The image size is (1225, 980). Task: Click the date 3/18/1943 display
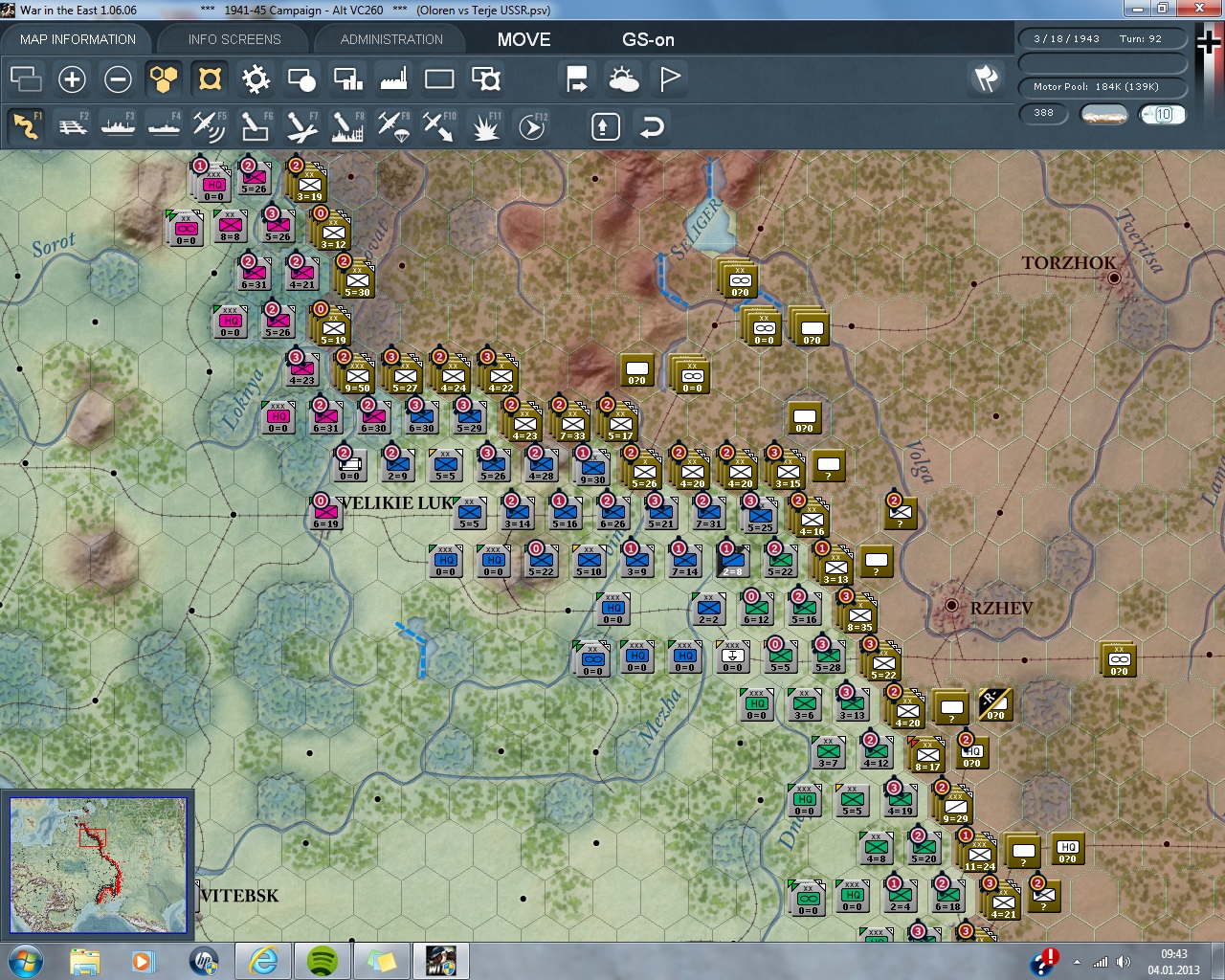point(1066,38)
